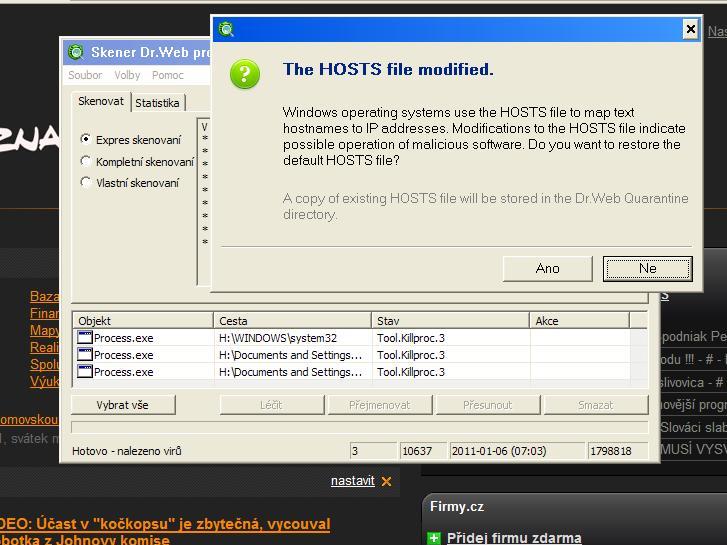The image size is (727, 545).
Task: Sort by the Stav column header
Action: click(x=450, y=321)
